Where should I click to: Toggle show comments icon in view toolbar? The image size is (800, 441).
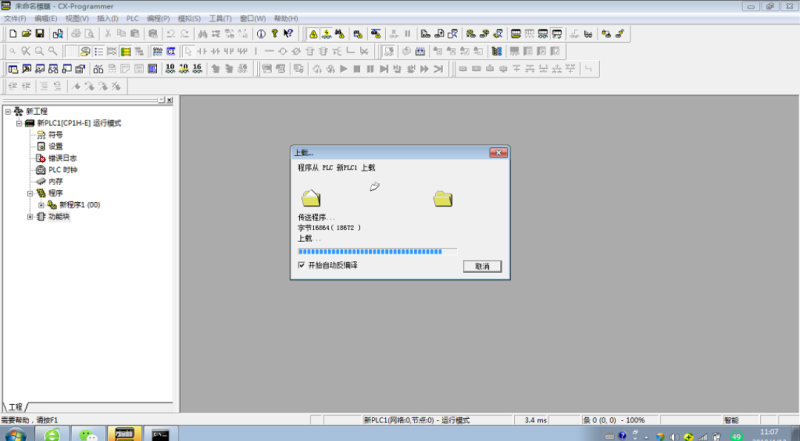[x=85, y=51]
